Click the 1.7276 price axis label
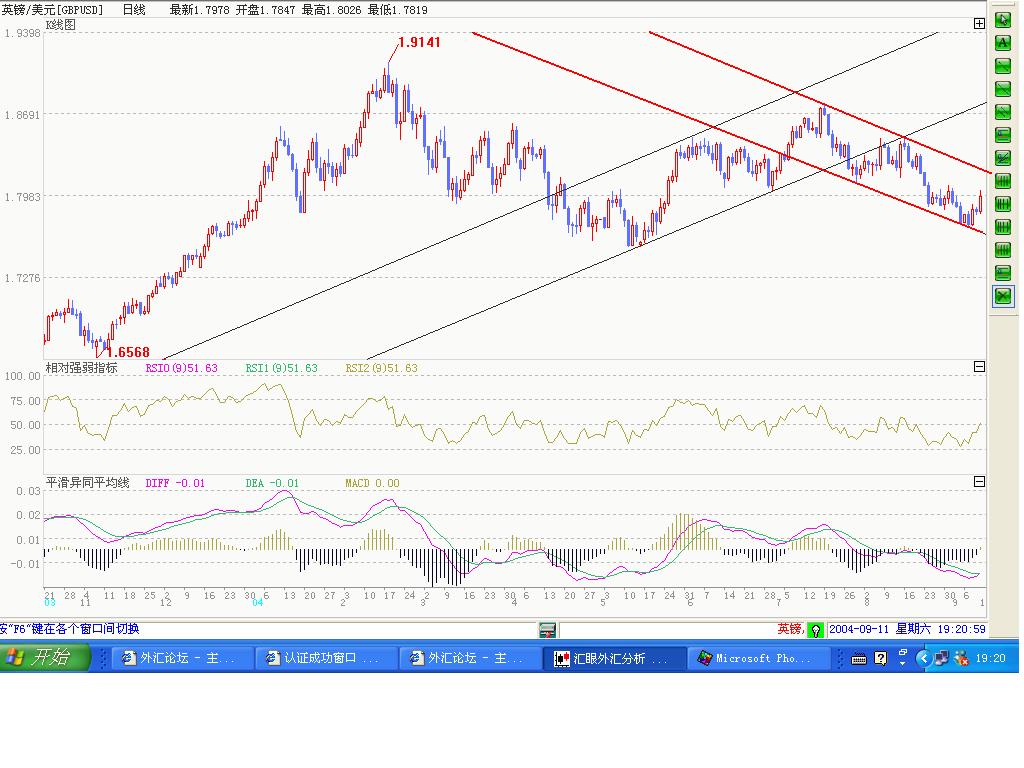The image size is (1024, 768). pyautogui.click(x=22, y=278)
